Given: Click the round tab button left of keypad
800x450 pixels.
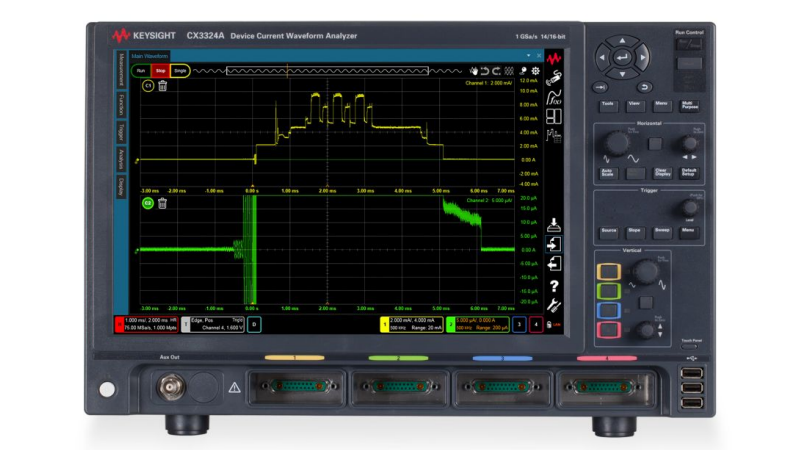Looking at the screenshot, I should click(x=600, y=87).
